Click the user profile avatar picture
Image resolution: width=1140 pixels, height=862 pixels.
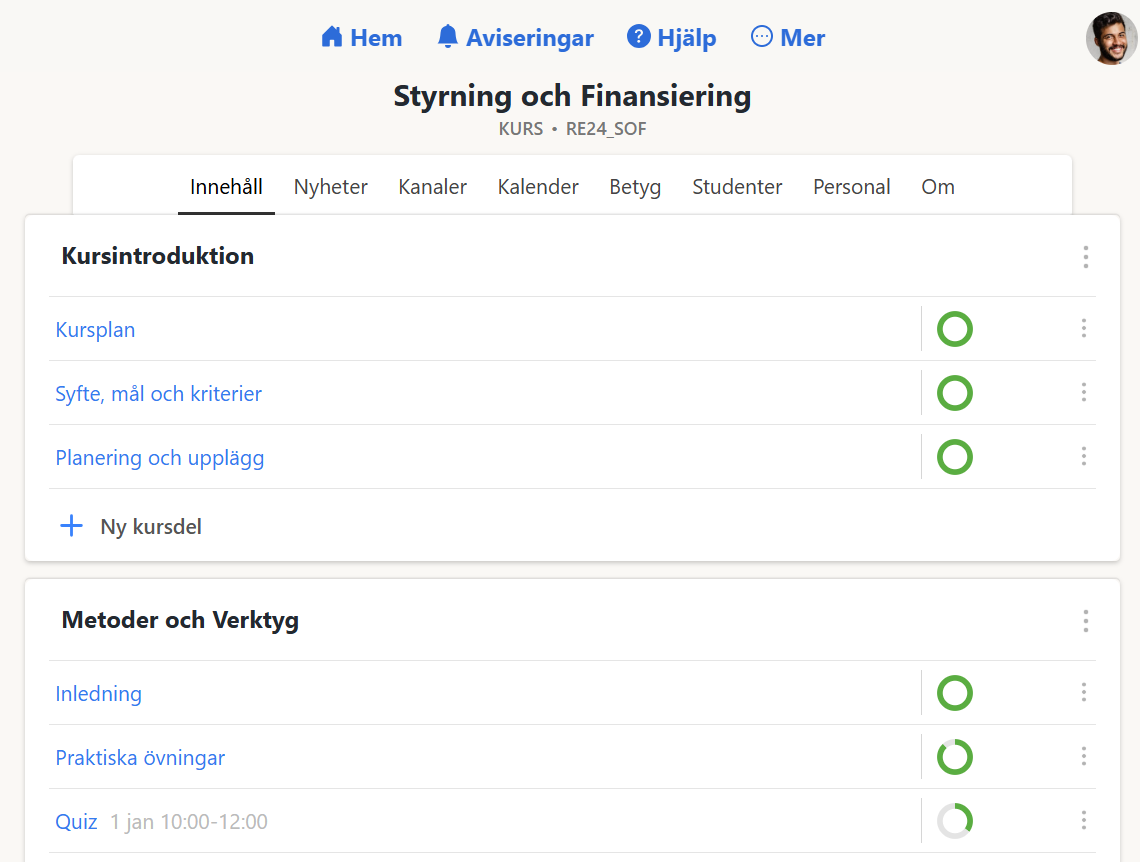[x=1111, y=39]
